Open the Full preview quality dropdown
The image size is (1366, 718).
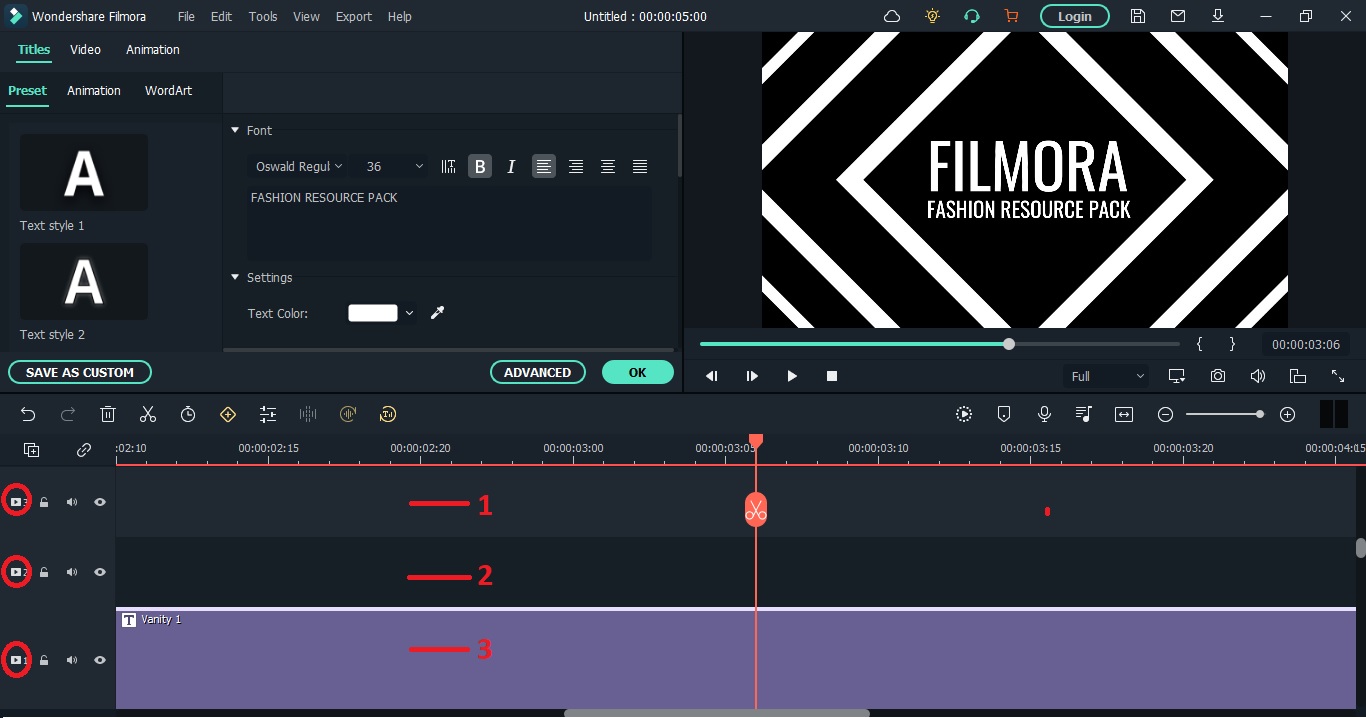click(1107, 376)
